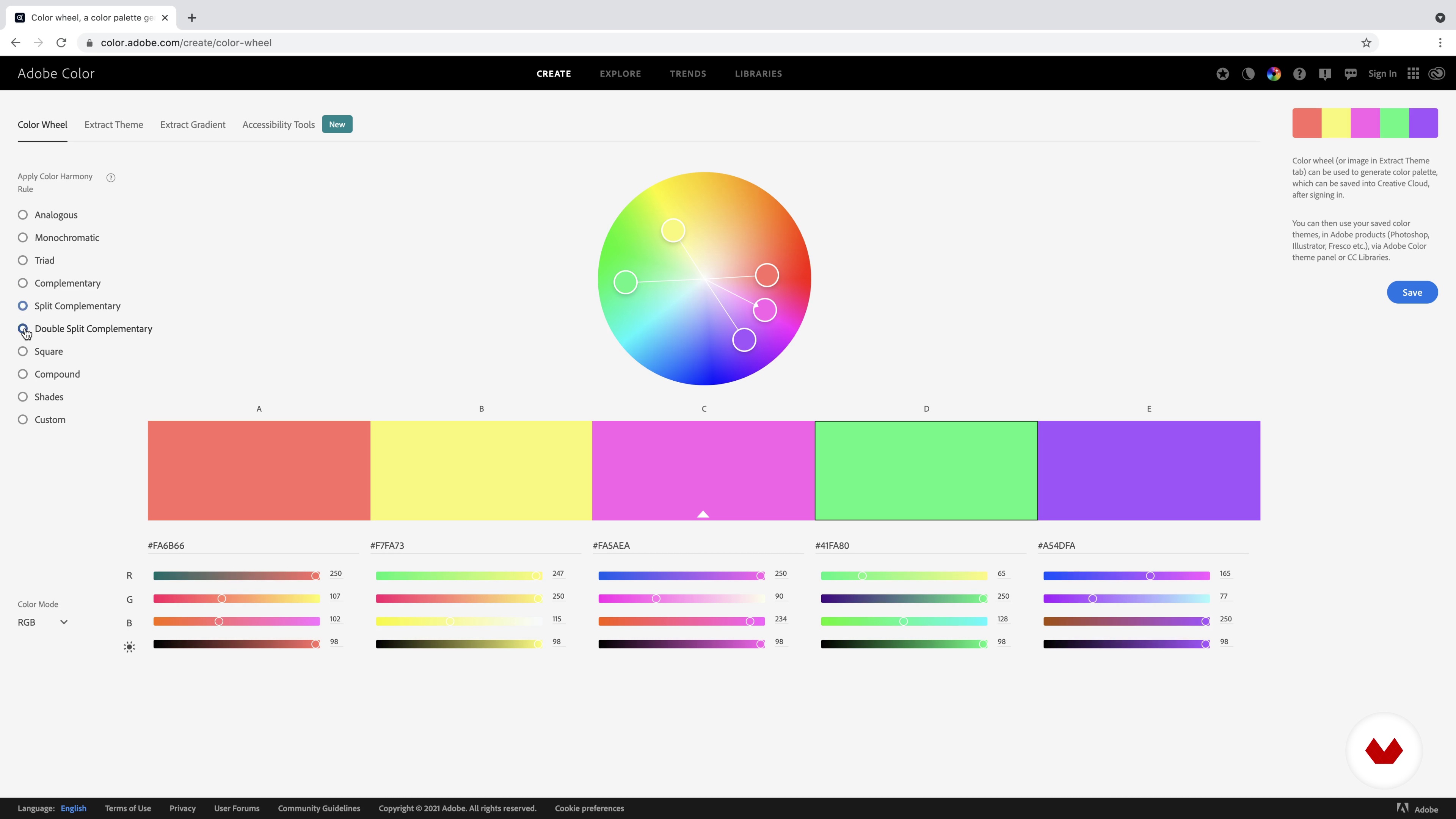Viewport: 1456px width, 819px height.
Task: Toggle dark mode moon icon
Action: coord(1248,74)
